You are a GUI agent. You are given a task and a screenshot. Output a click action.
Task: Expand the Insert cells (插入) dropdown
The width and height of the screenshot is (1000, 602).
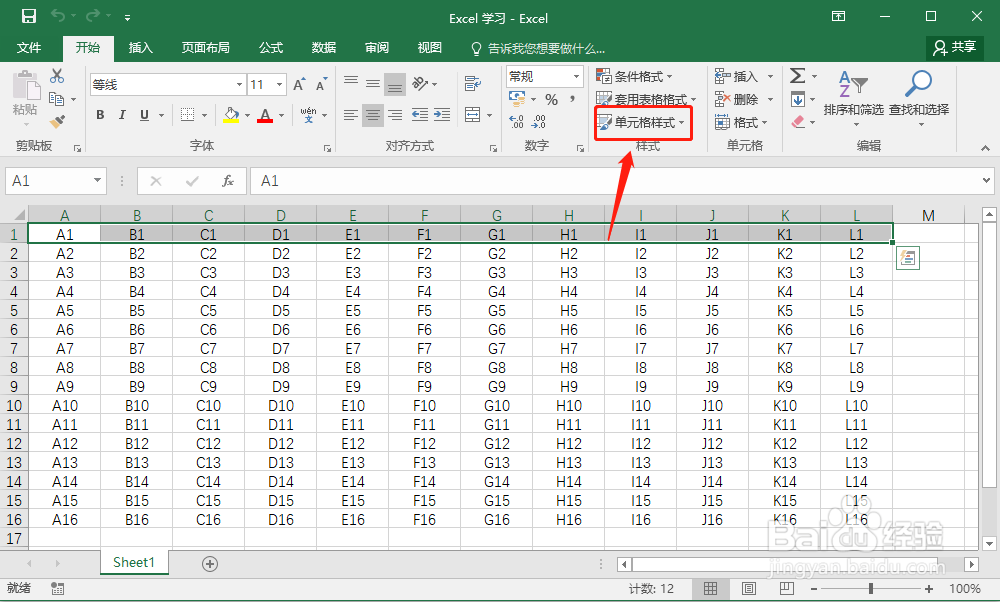coord(770,77)
